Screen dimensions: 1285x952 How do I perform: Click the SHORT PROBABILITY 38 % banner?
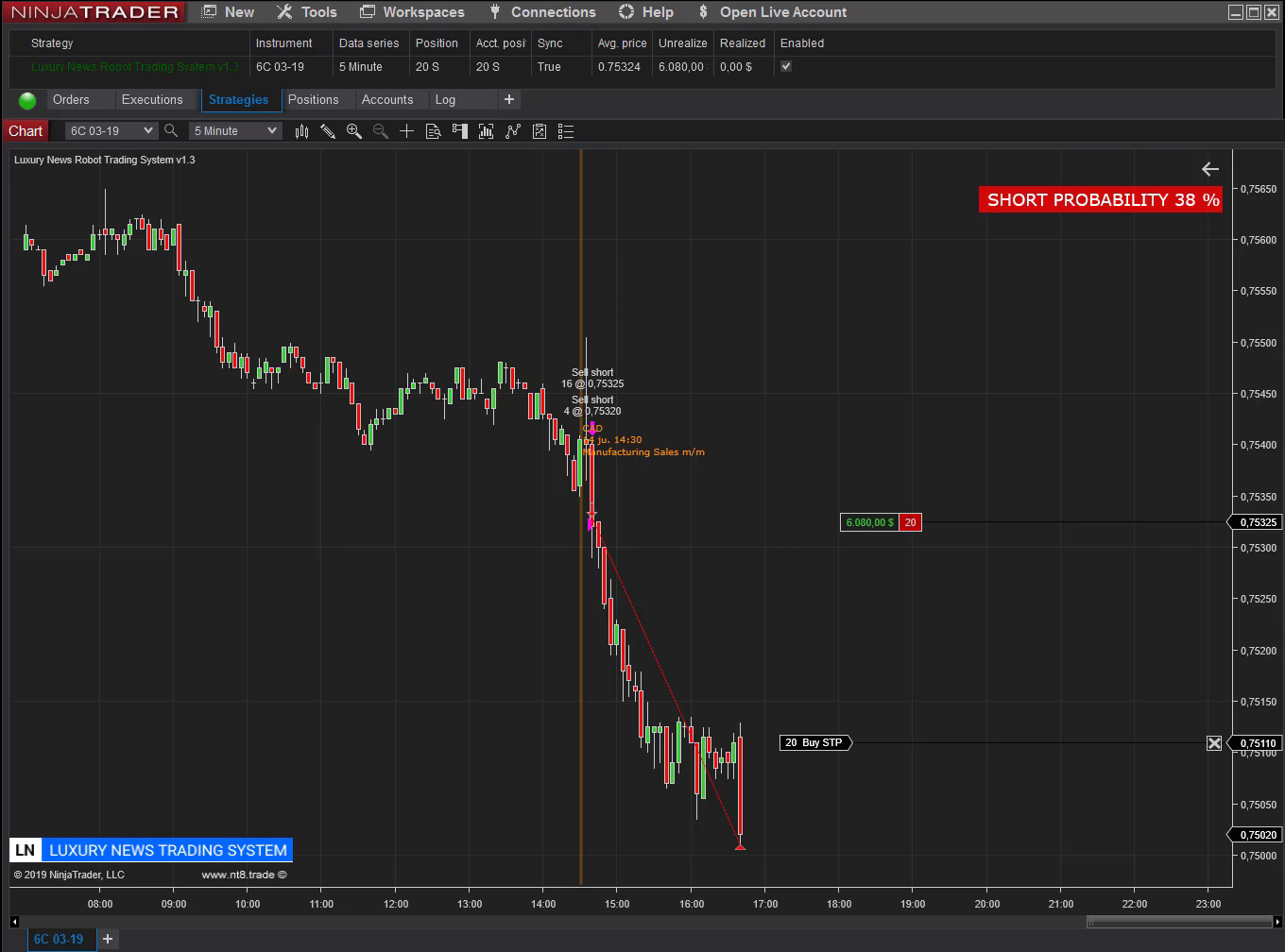[1101, 199]
